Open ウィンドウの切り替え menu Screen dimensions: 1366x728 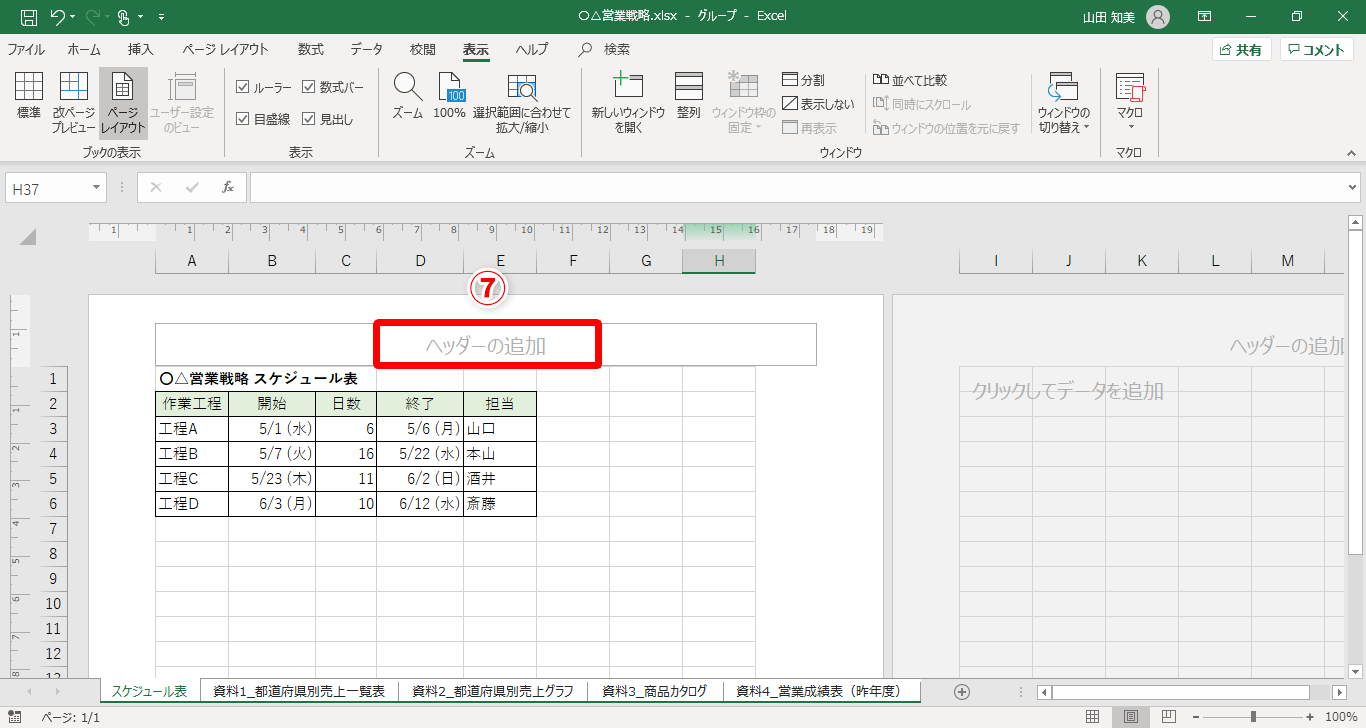click(x=1064, y=102)
